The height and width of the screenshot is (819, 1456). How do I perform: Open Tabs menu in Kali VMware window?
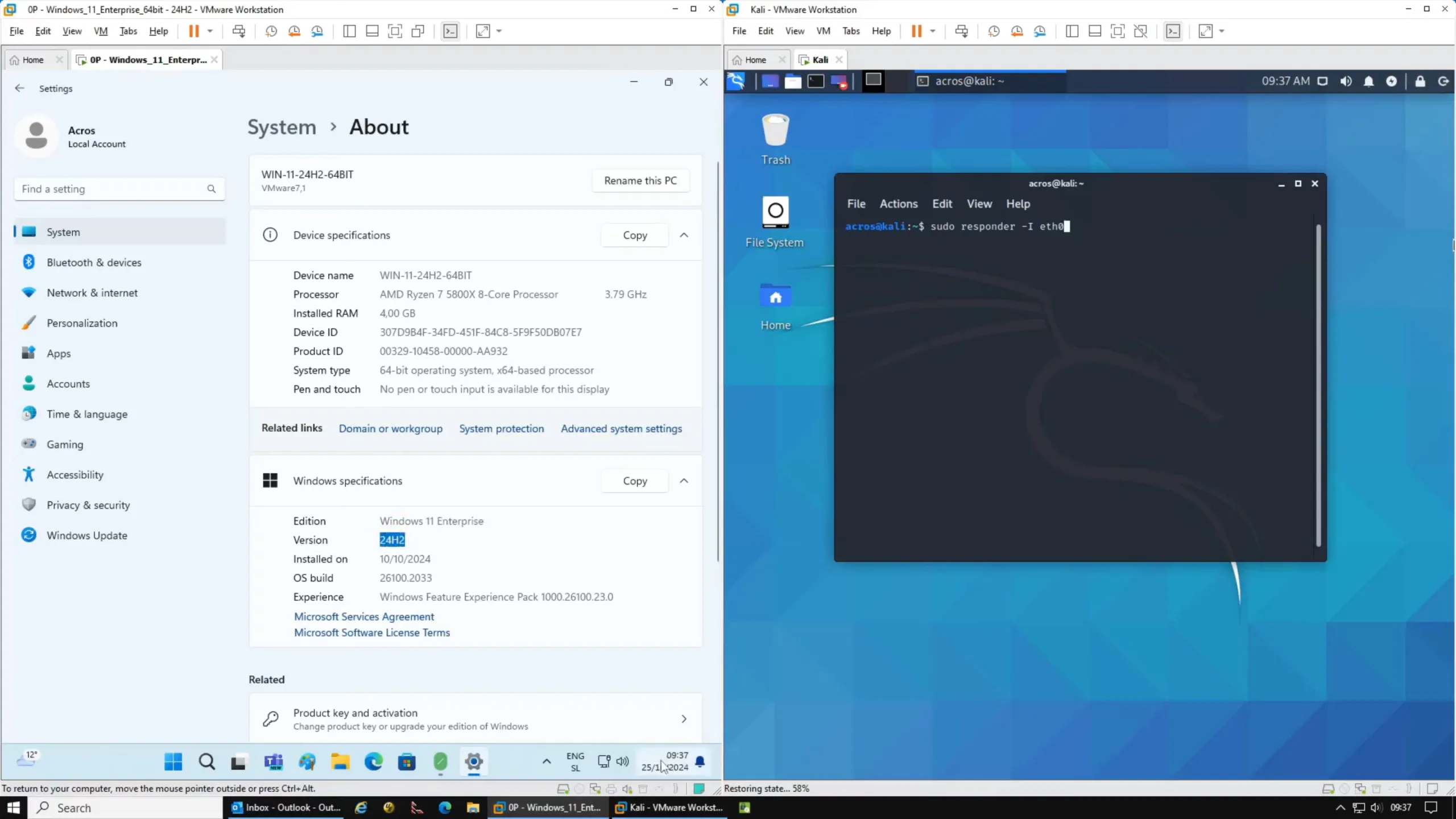point(851,31)
